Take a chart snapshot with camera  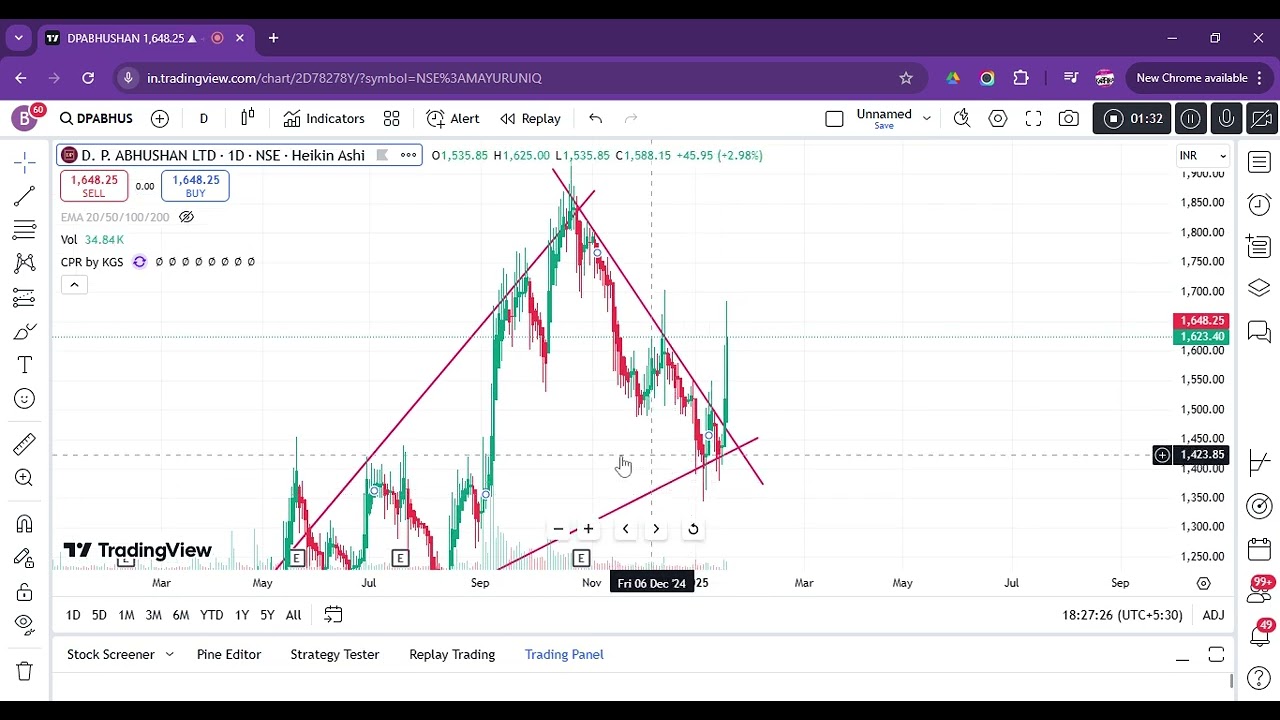point(1069,118)
